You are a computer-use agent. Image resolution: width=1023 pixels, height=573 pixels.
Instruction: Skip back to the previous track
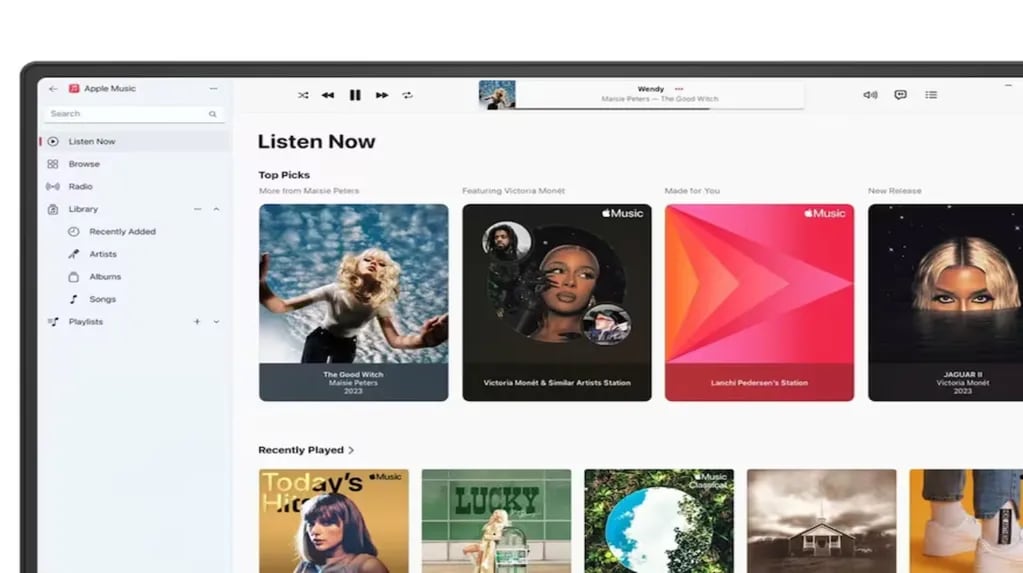tap(328, 95)
